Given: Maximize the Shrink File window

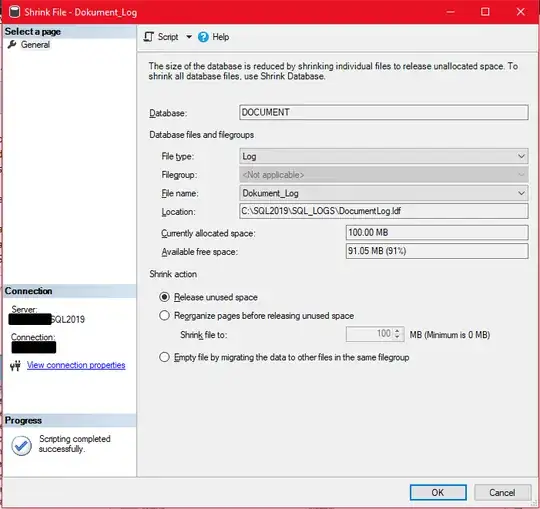Looking at the screenshot, I should coord(485,12).
